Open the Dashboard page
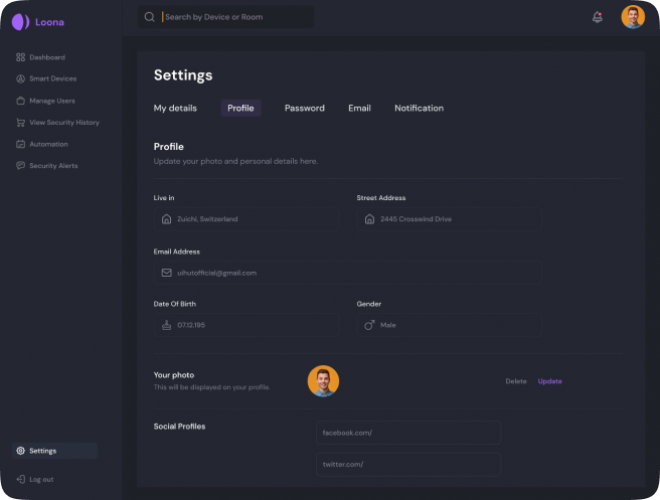 [41, 57]
